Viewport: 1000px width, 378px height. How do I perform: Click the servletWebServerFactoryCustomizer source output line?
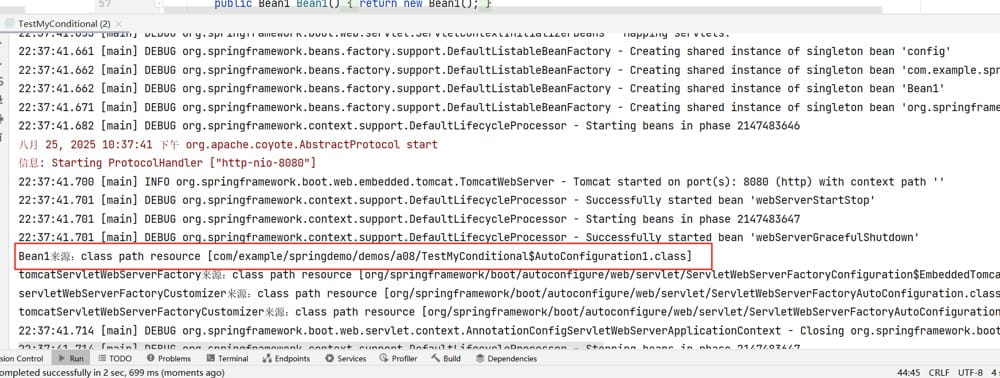click(509, 293)
